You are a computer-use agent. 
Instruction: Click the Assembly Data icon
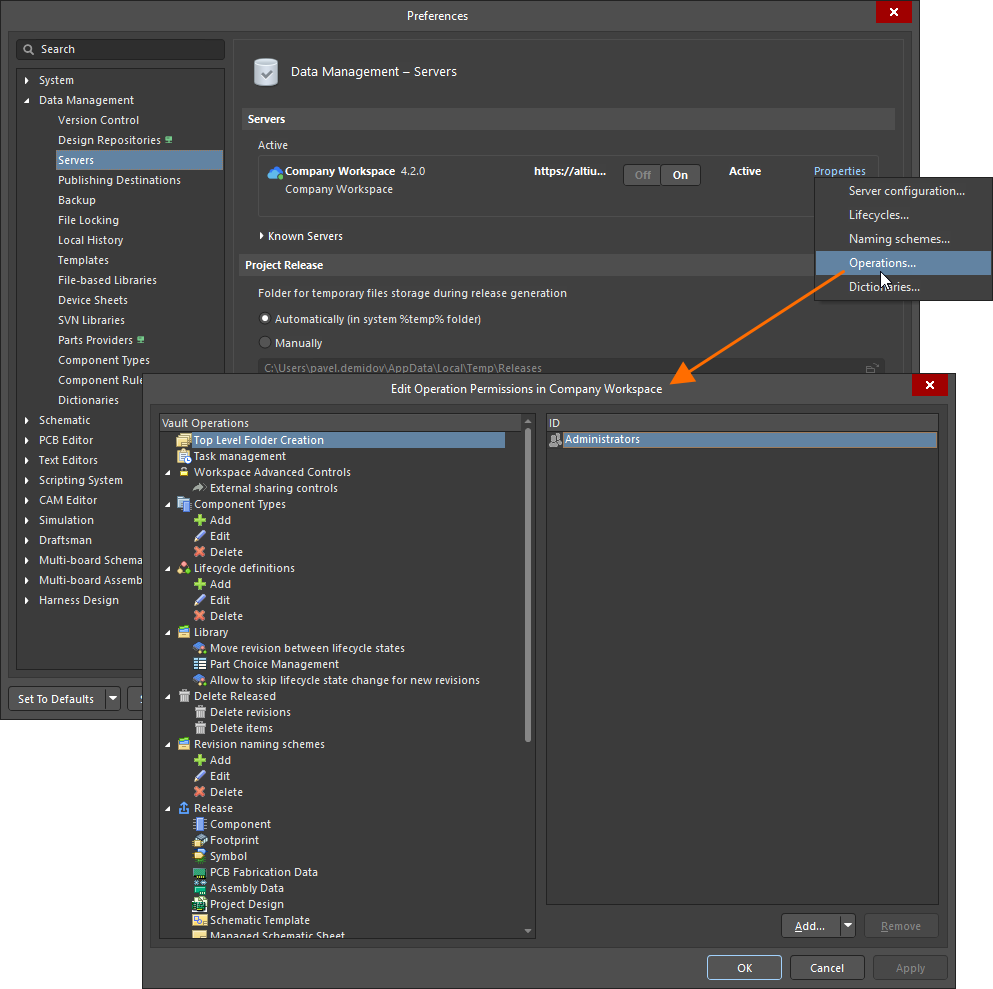click(x=199, y=888)
